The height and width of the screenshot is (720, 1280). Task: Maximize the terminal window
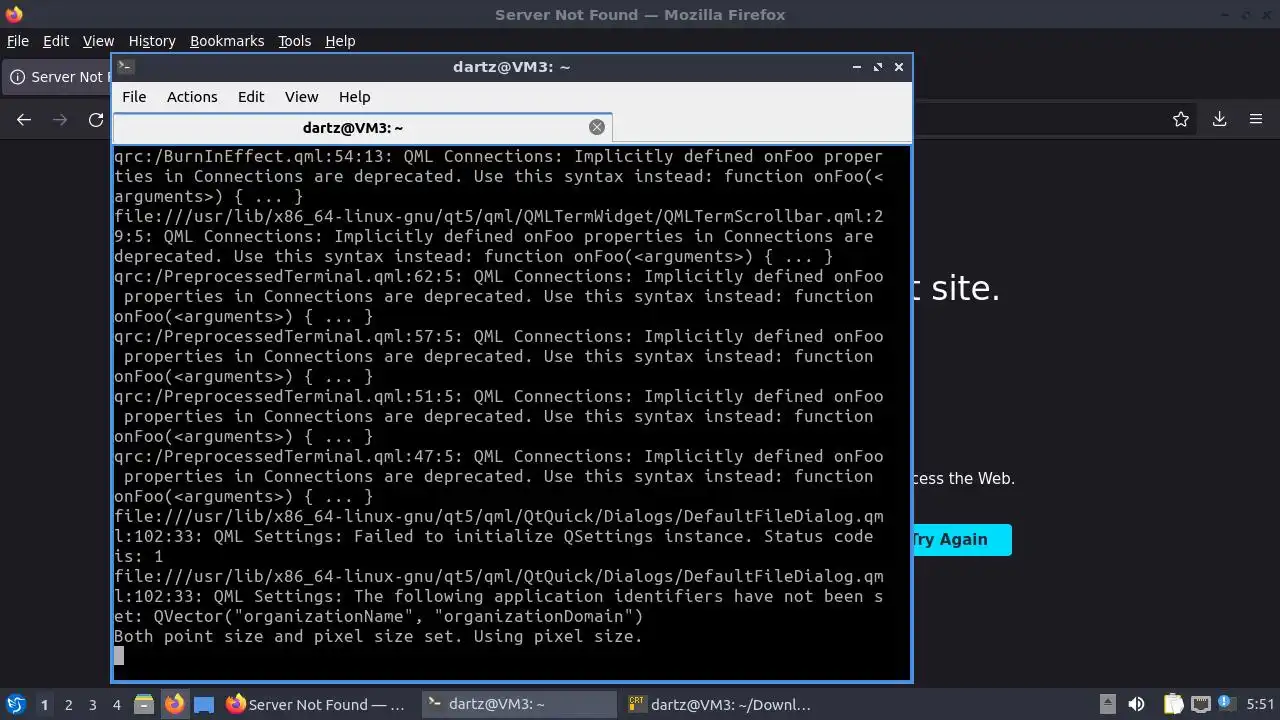pos(878,67)
